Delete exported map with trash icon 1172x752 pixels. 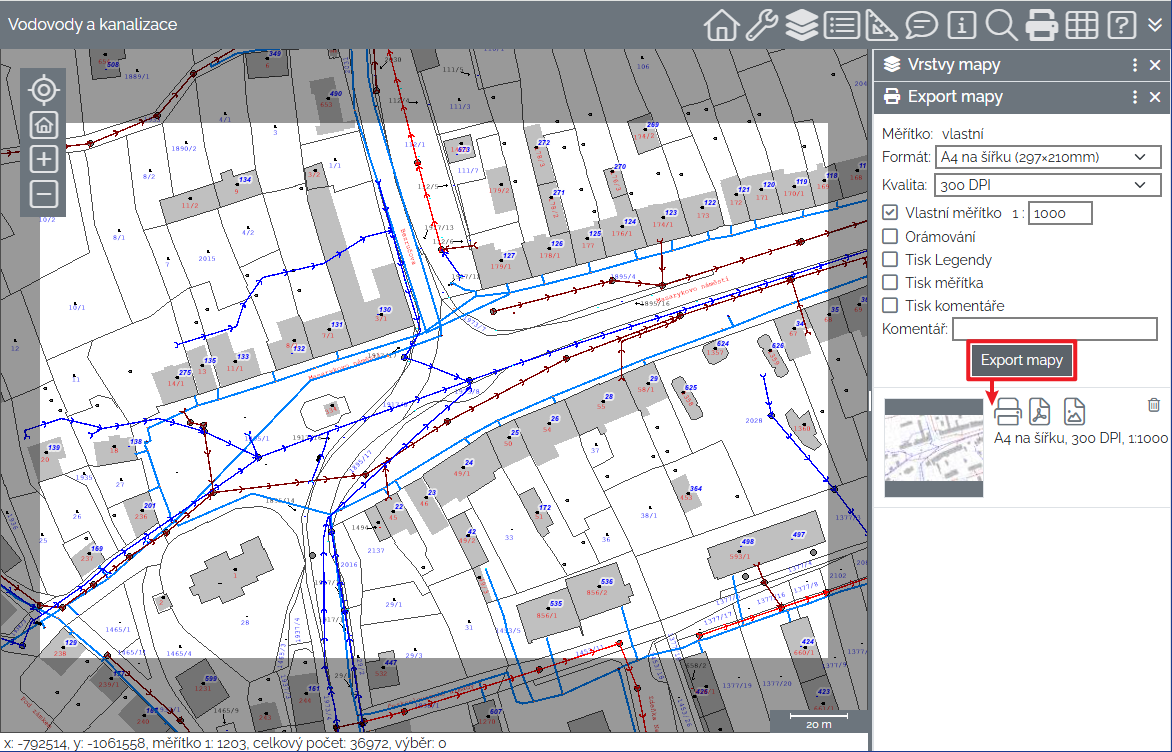(x=1154, y=405)
